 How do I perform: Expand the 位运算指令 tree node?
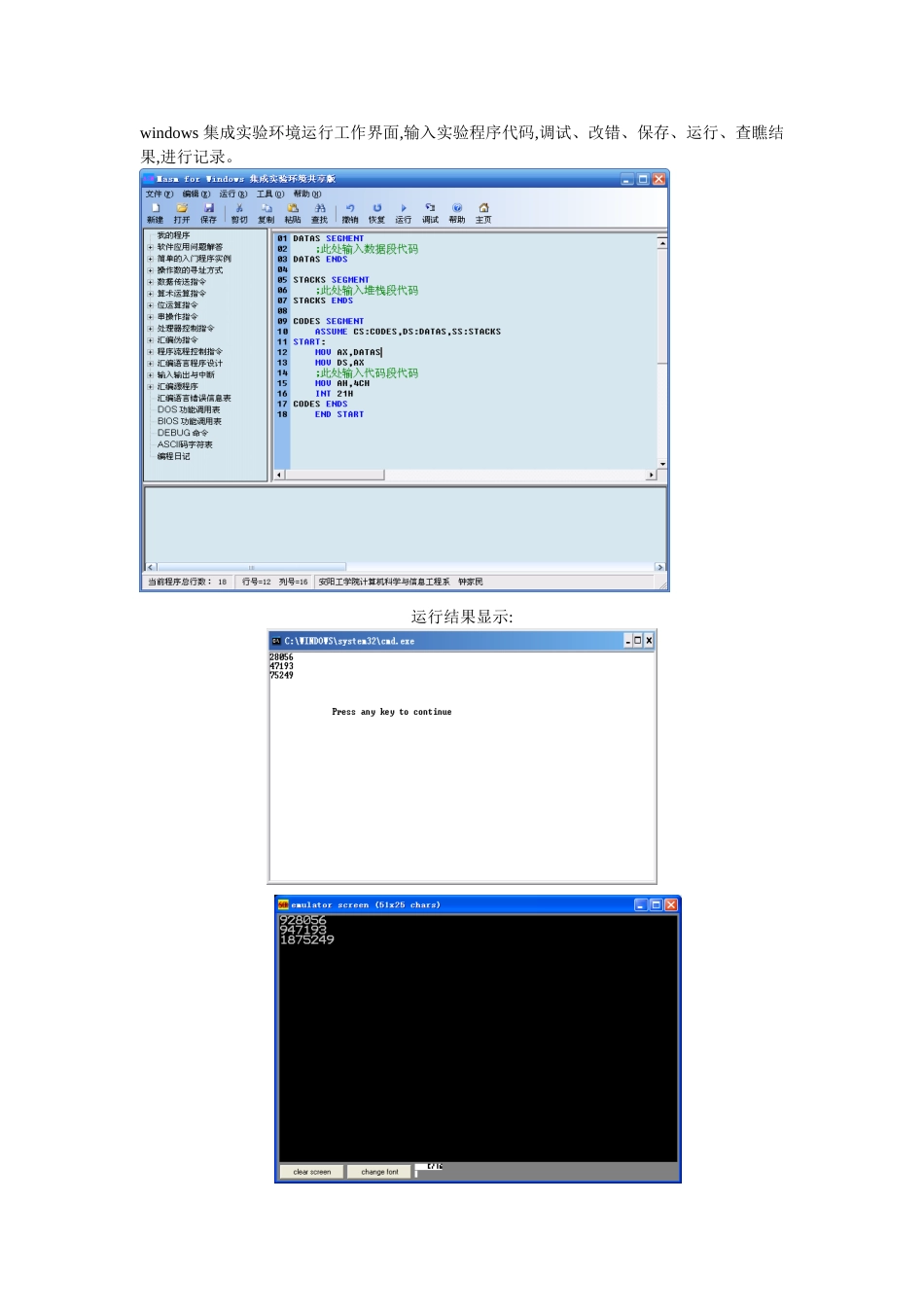[x=151, y=305]
